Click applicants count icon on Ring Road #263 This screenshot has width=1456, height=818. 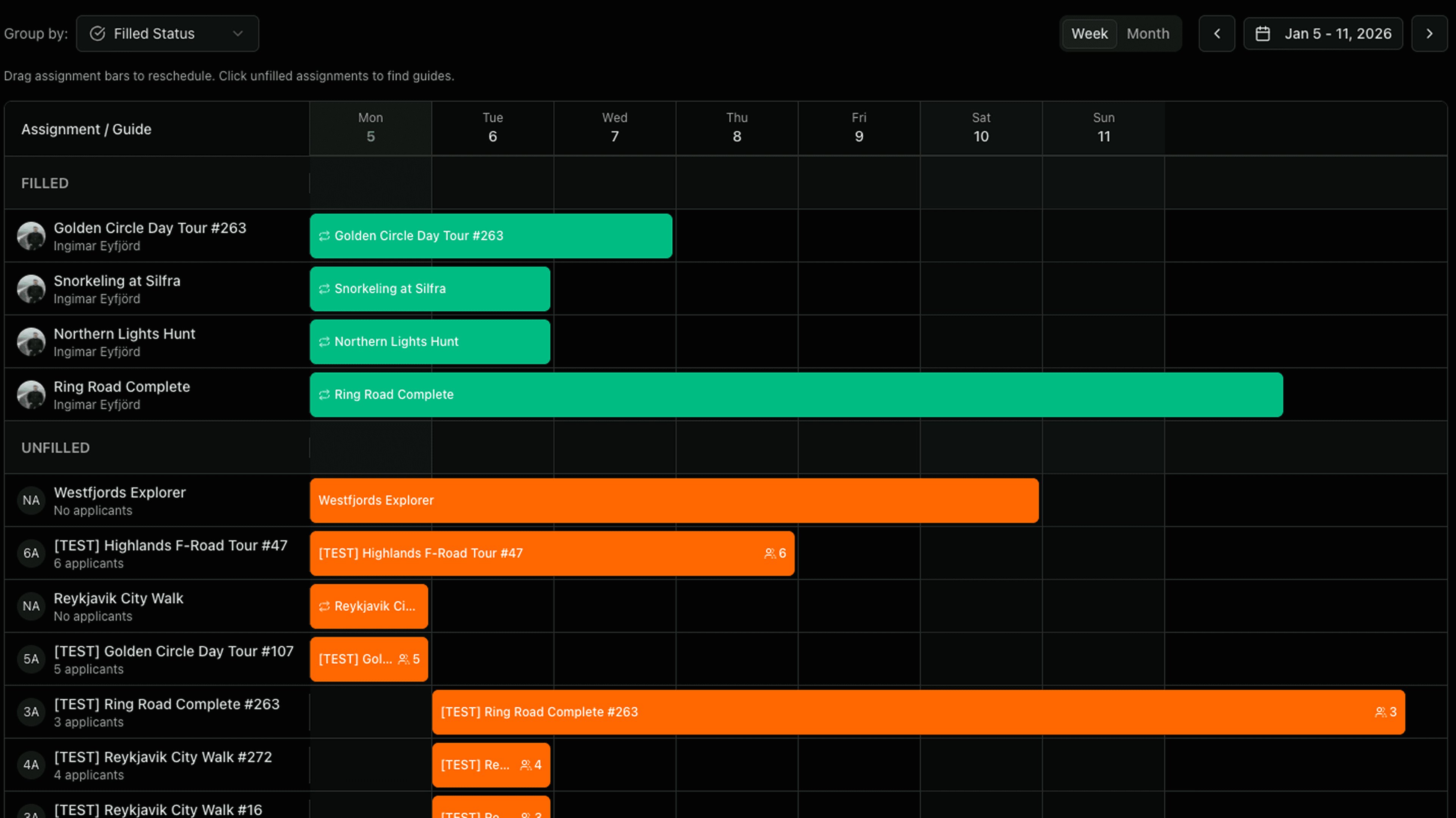coord(1380,712)
